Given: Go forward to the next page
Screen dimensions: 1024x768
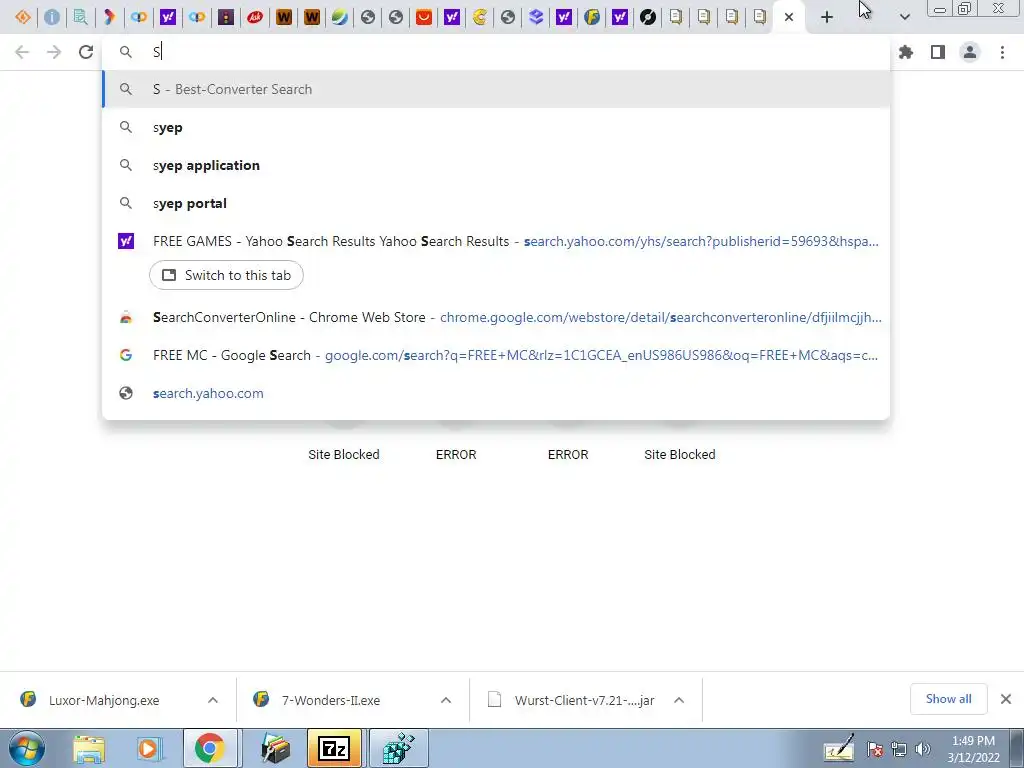Looking at the screenshot, I should (54, 52).
